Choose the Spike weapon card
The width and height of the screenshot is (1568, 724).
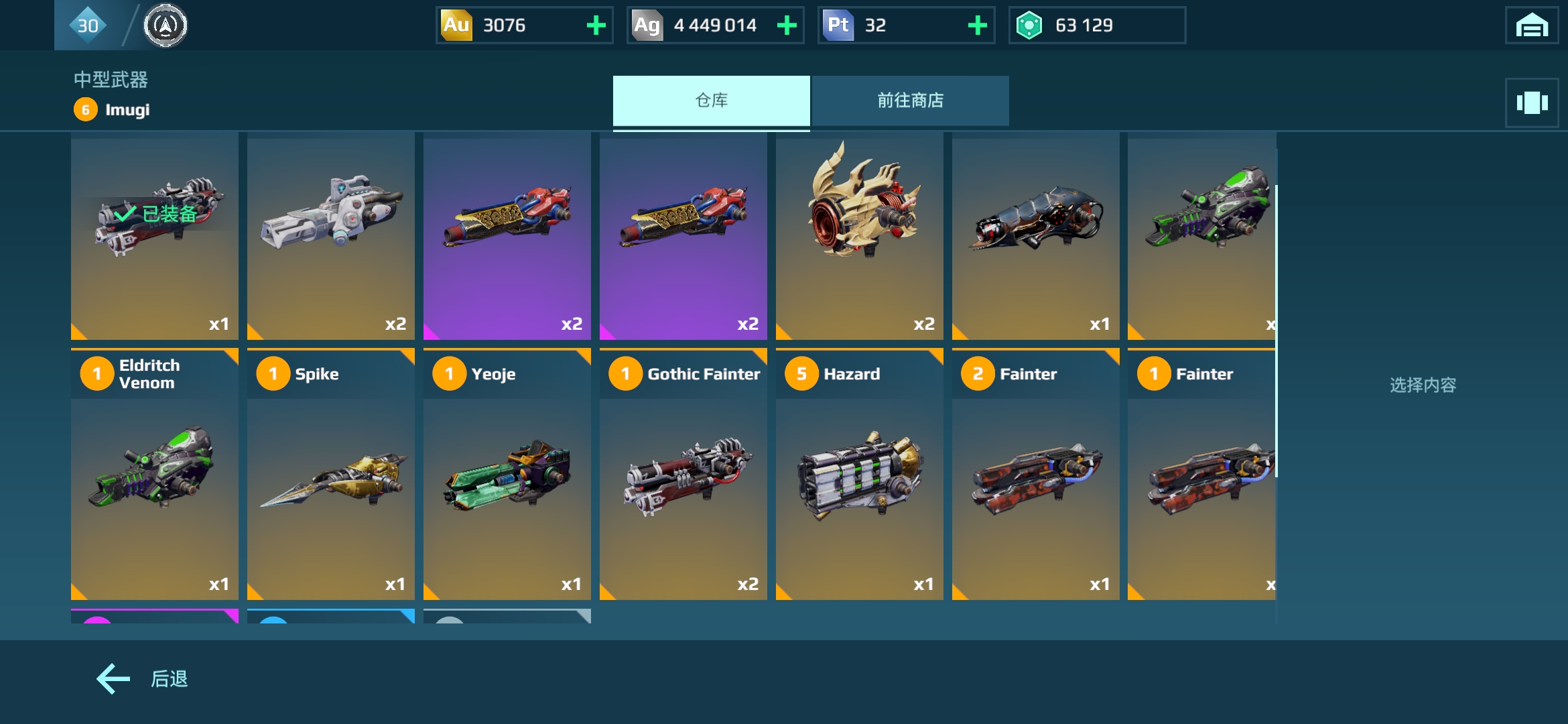331,474
